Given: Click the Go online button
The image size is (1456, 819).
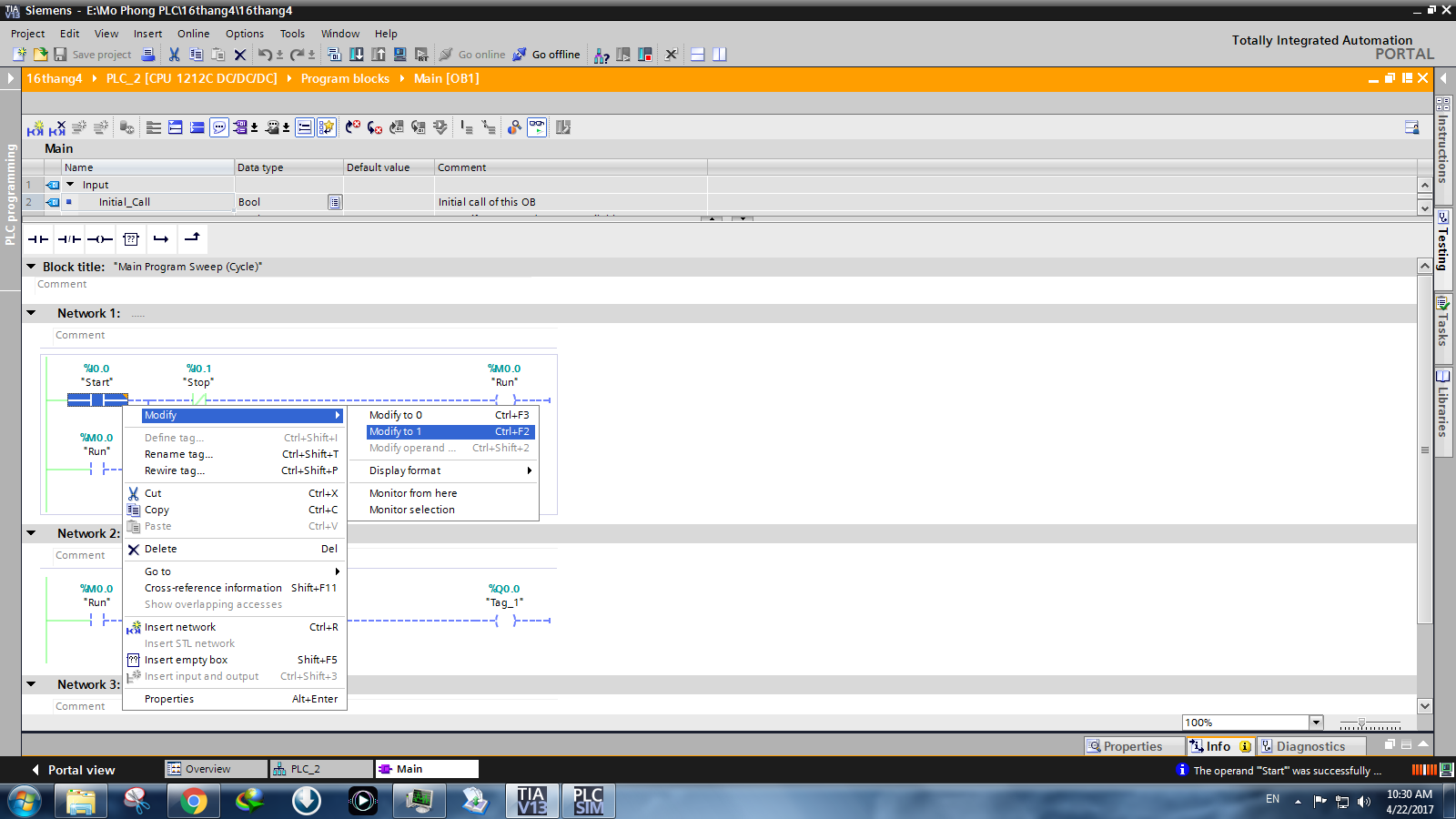Looking at the screenshot, I should tap(472, 55).
